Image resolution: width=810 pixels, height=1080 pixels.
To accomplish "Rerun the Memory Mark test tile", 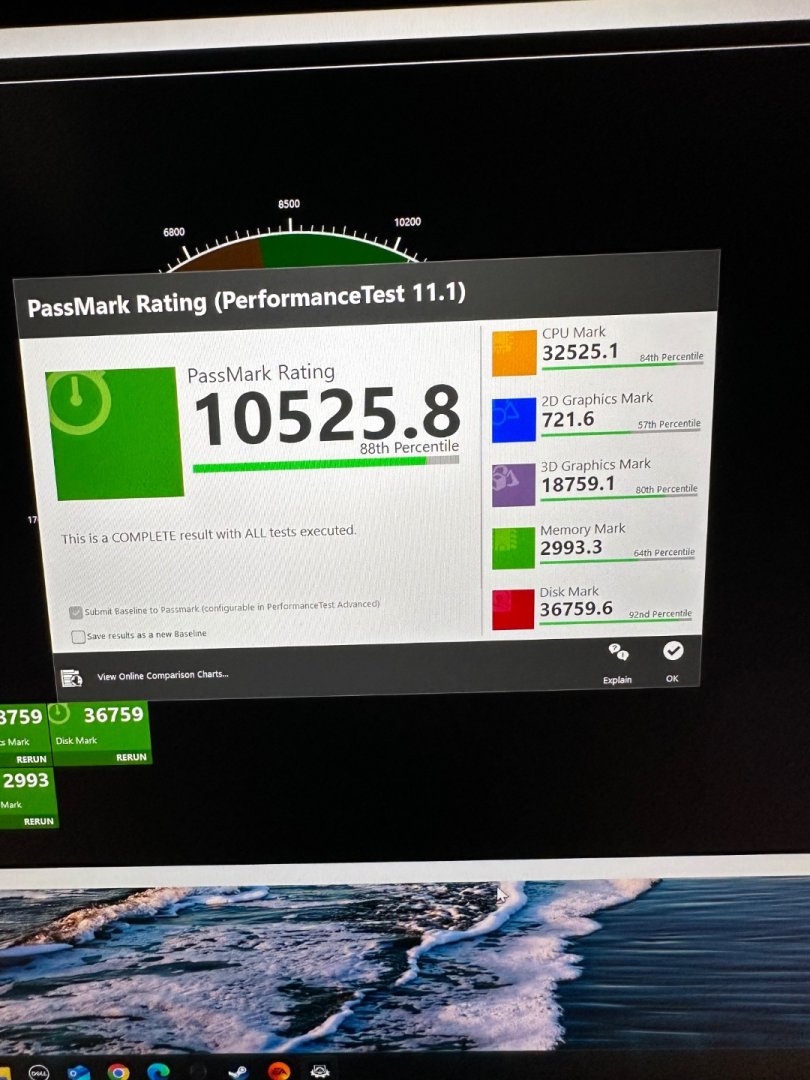I will coord(39,821).
